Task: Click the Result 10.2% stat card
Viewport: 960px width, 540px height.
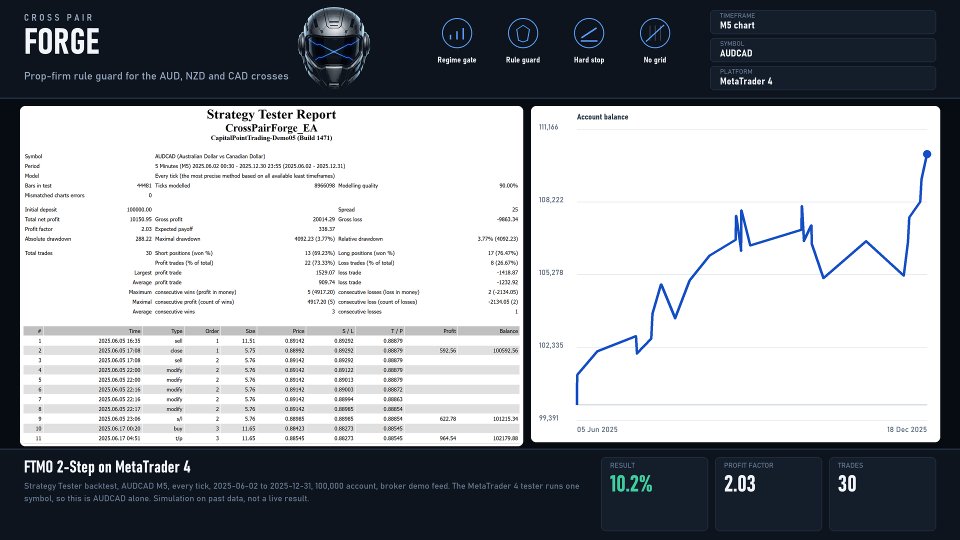Action: [x=654, y=493]
